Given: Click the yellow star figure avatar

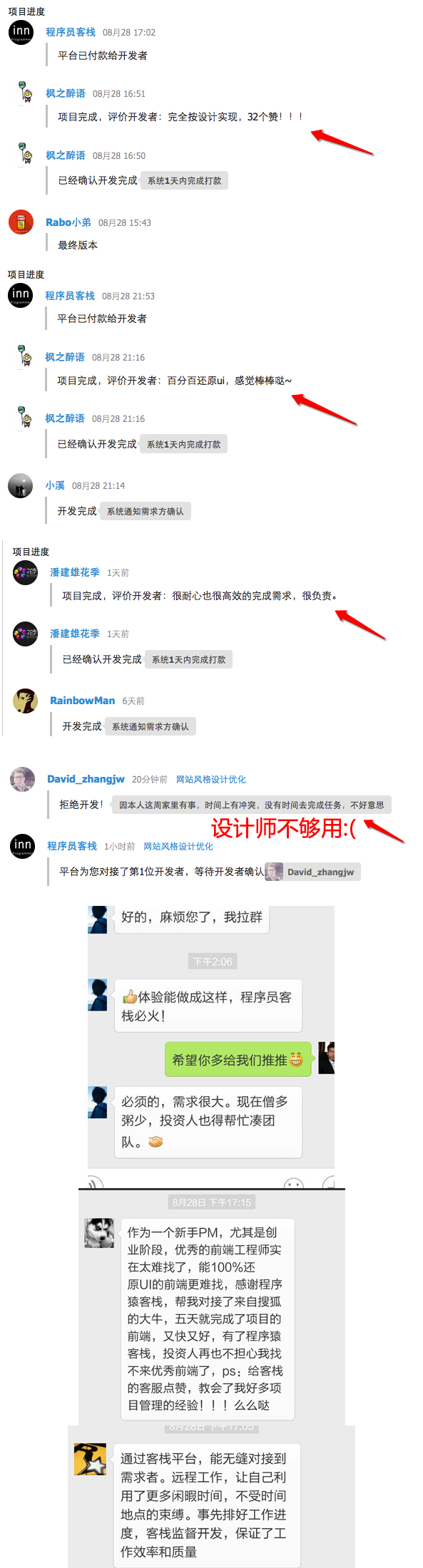Looking at the screenshot, I should tap(90, 1458).
